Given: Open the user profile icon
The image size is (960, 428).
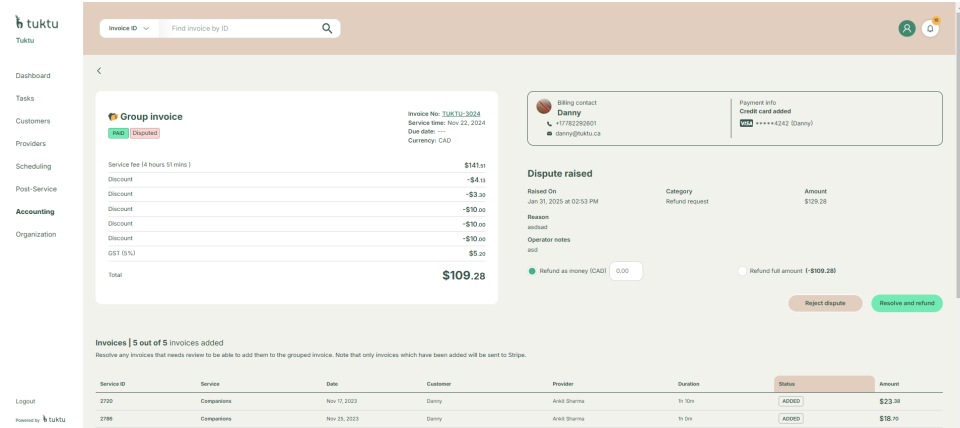Looking at the screenshot, I should pyautogui.click(x=907, y=28).
